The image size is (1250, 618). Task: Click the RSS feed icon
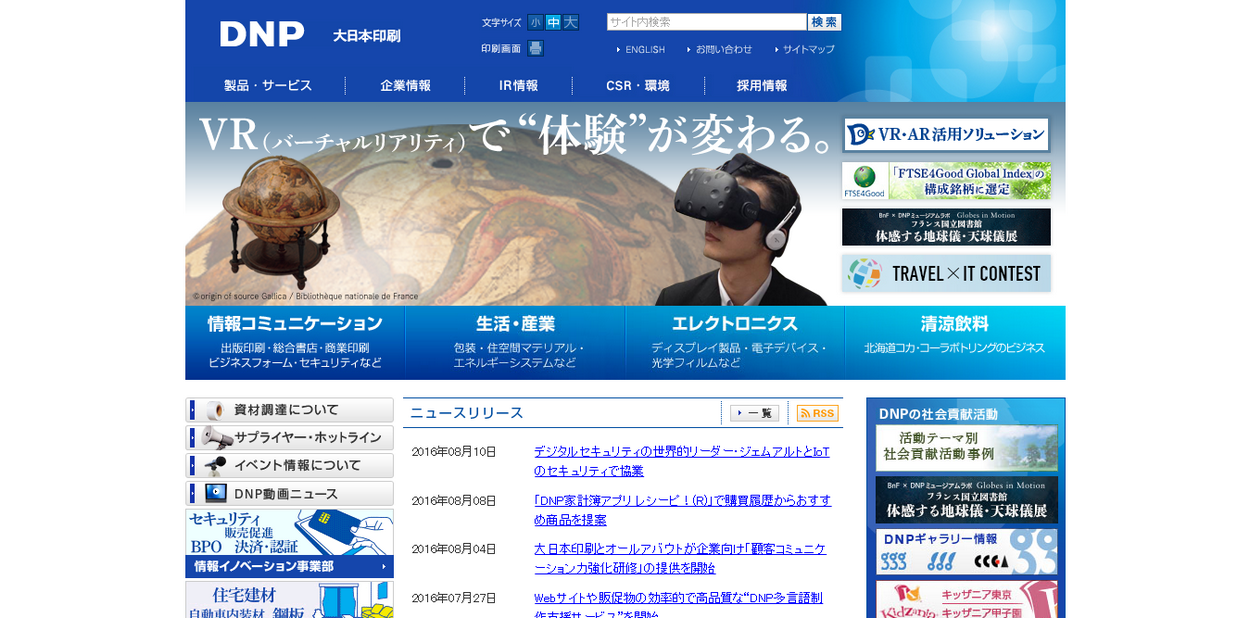817,413
